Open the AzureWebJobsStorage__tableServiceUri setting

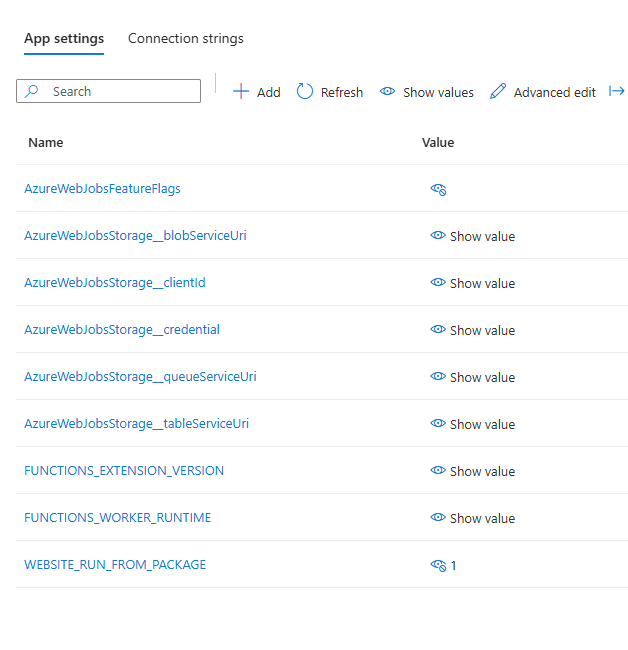coord(136,424)
